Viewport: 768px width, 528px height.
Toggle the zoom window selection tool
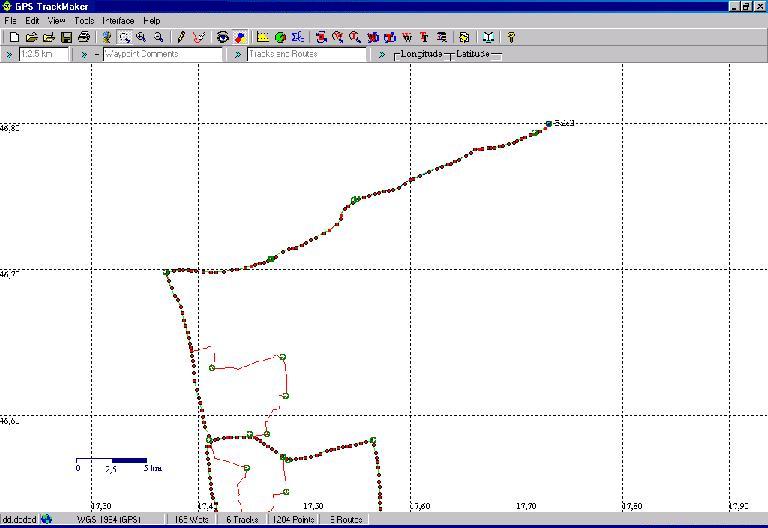click(124, 37)
